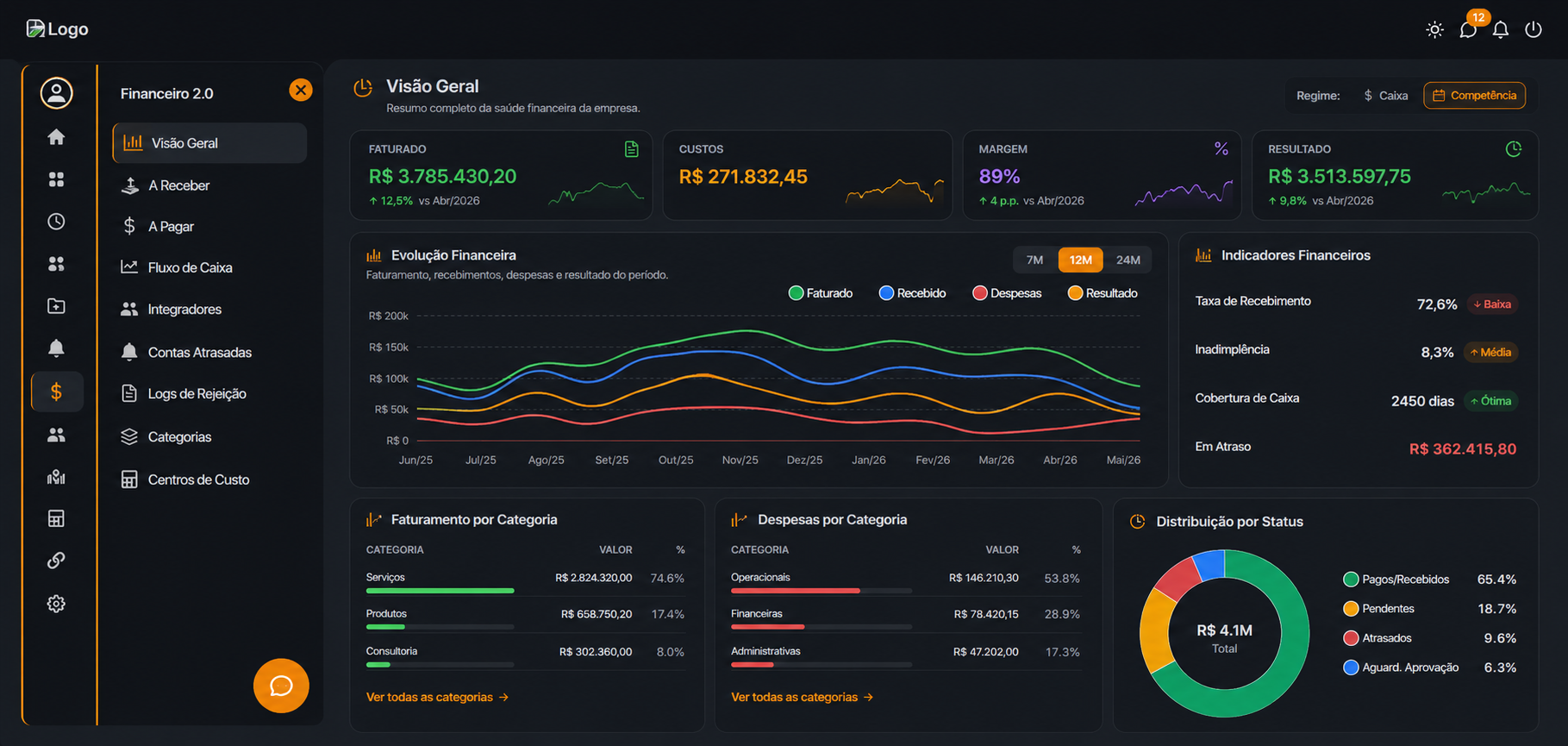
Task: Open the user profile icon in sidebar
Action: point(56,93)
